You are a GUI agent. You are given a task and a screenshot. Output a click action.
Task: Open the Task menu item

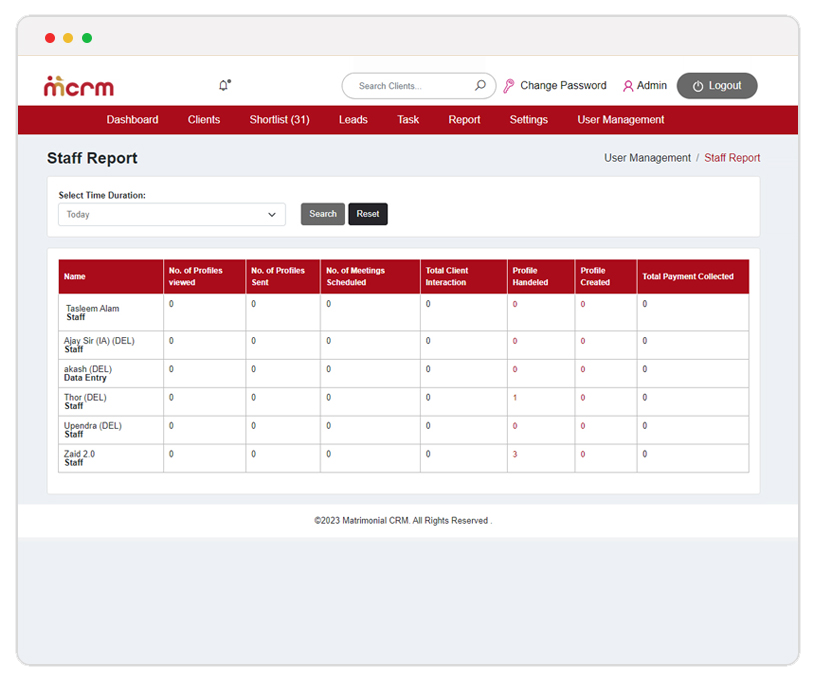tap(408, 120)
